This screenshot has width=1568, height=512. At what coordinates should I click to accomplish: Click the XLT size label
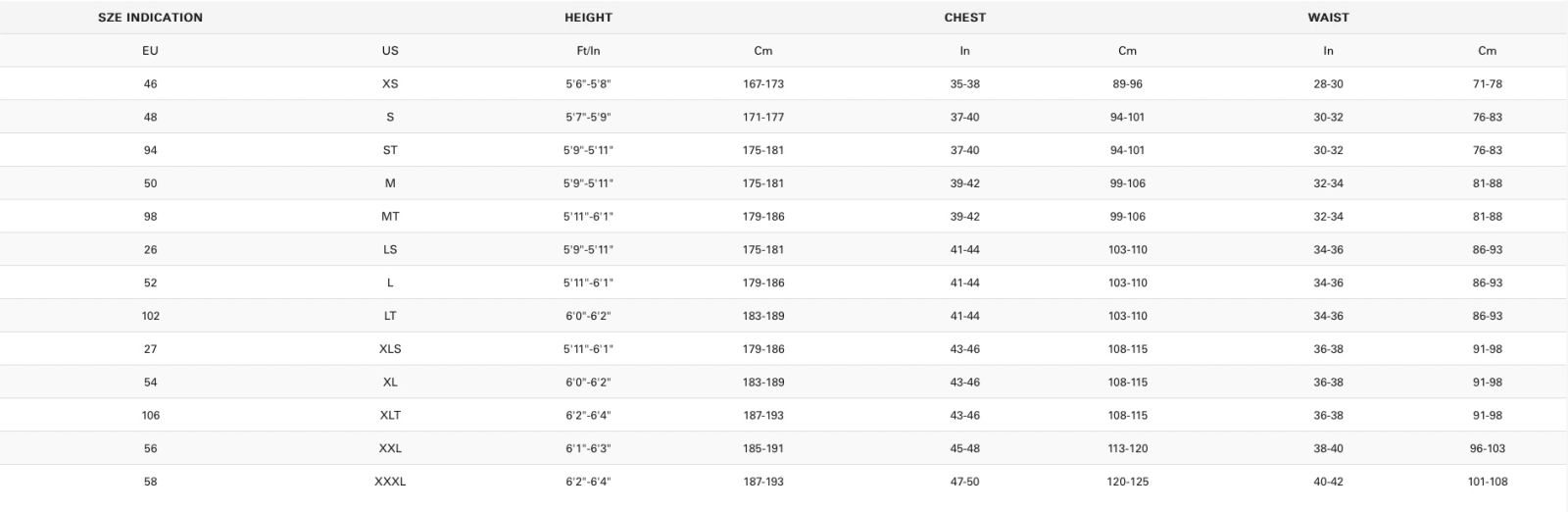390,416
